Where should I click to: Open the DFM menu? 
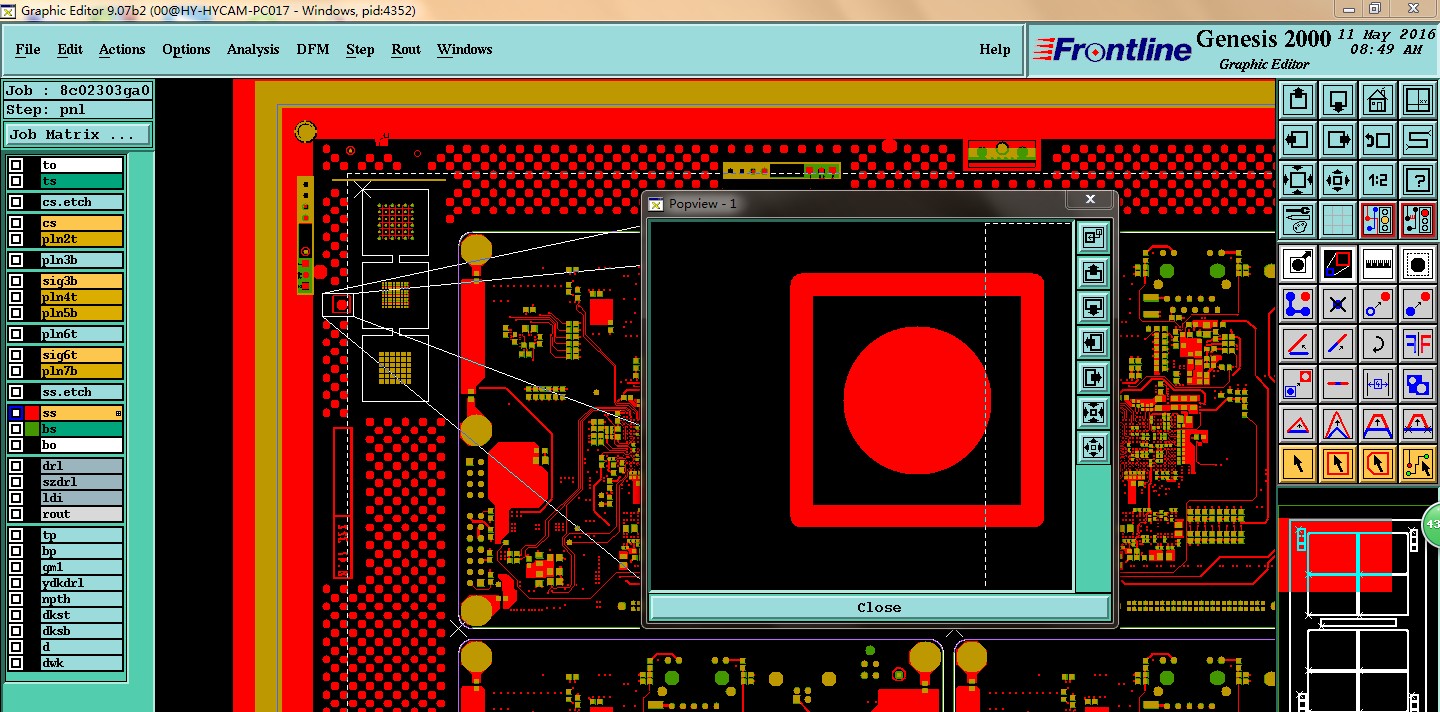click(312, 49)
